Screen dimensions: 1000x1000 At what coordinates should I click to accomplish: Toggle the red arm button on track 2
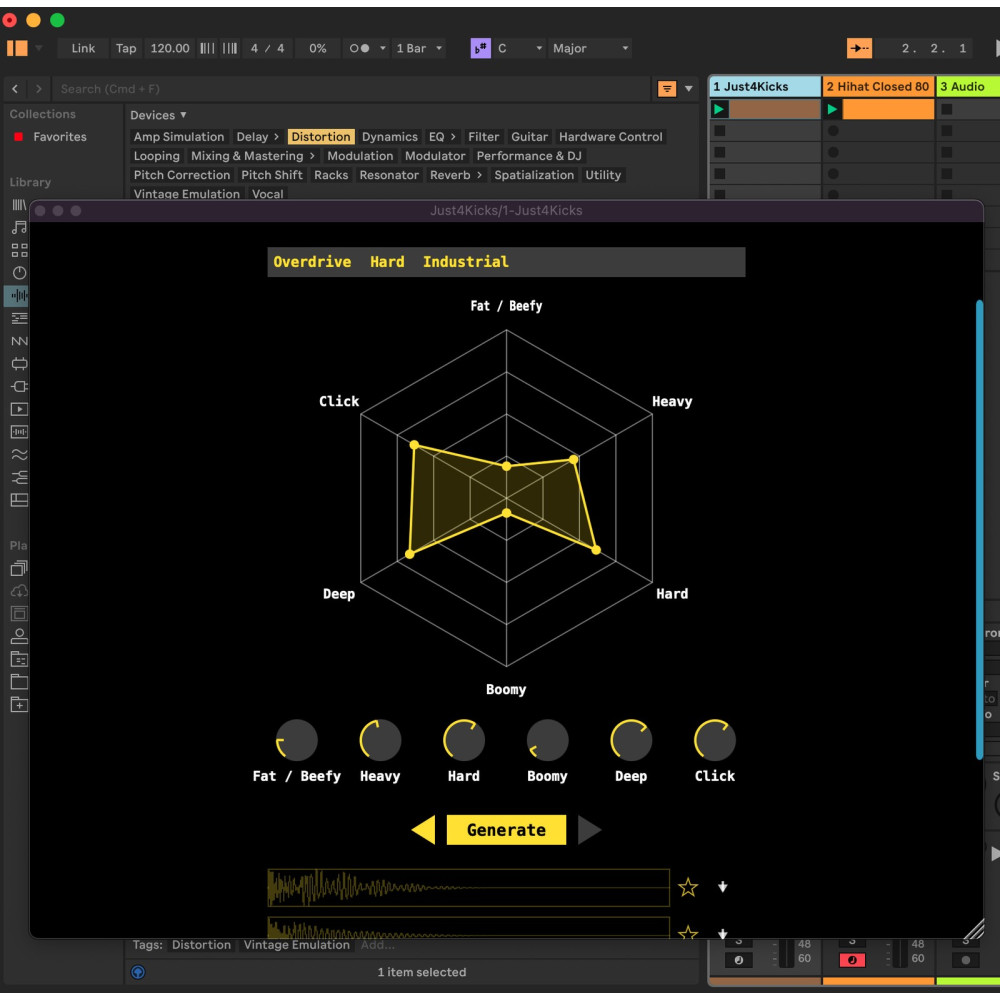[x=852, y=960]
